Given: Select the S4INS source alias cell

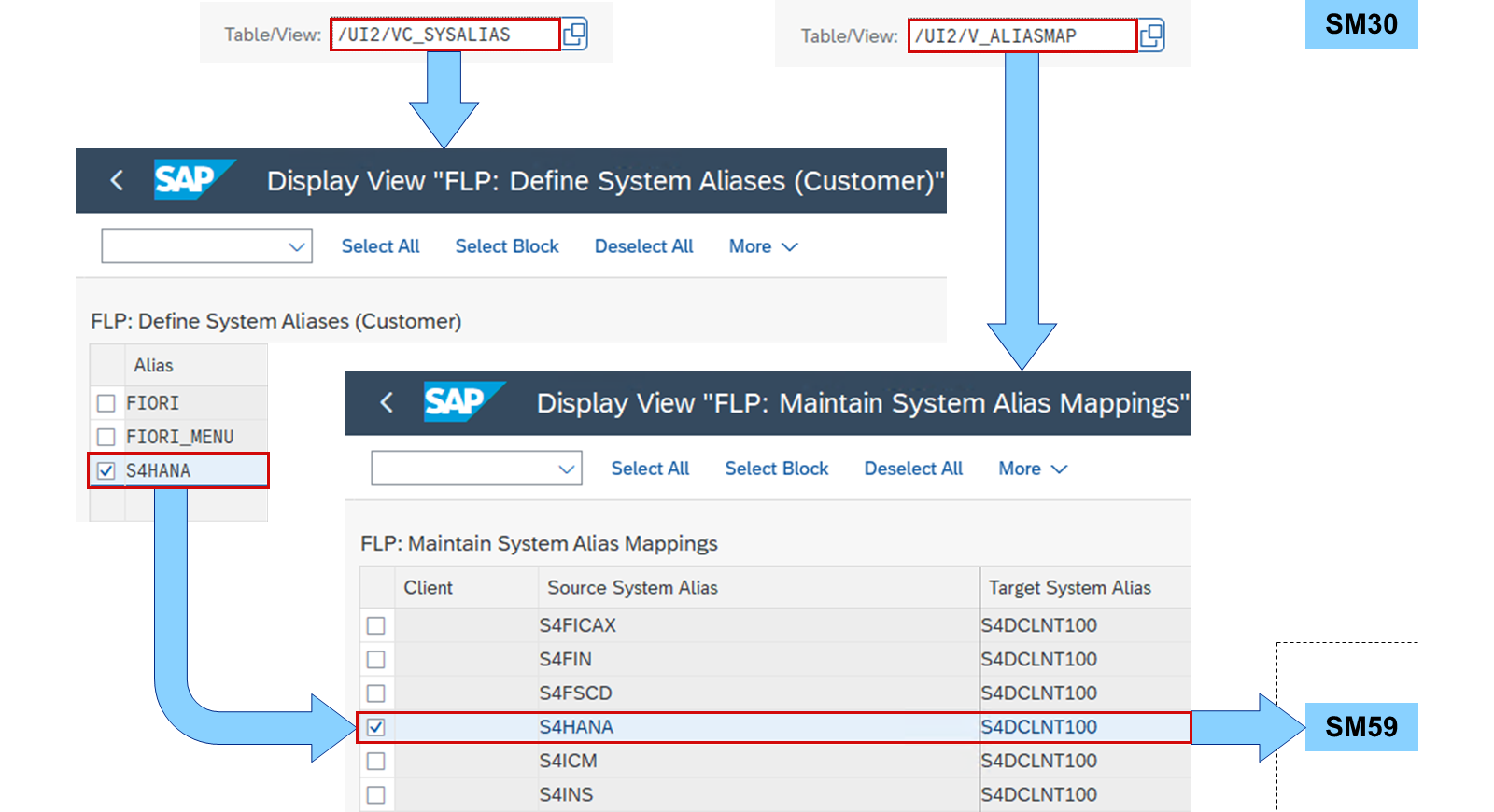Looking at the screenshot, I should [758, 795].
